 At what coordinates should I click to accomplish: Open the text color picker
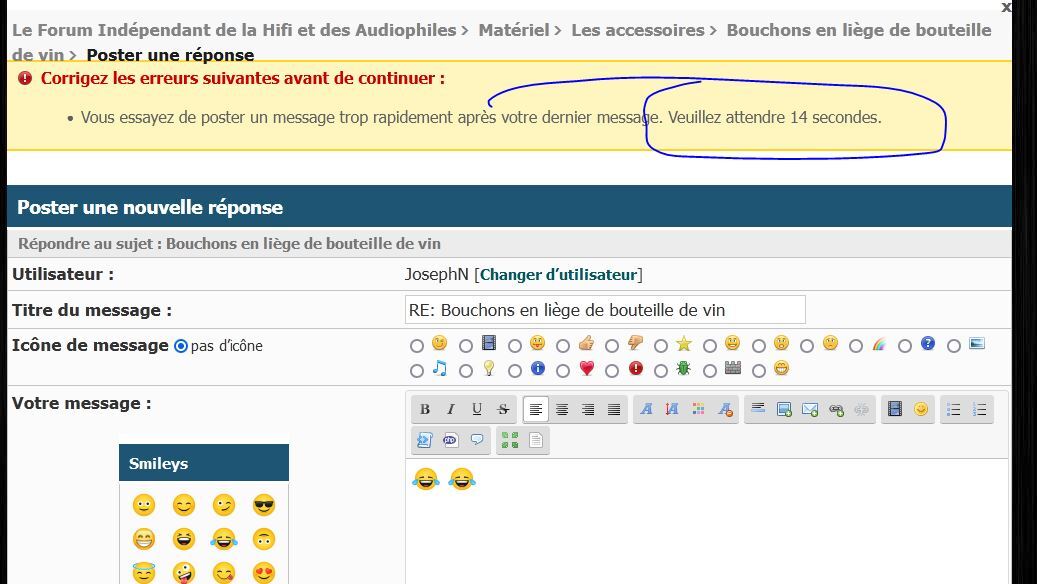[x=698, y=409]
